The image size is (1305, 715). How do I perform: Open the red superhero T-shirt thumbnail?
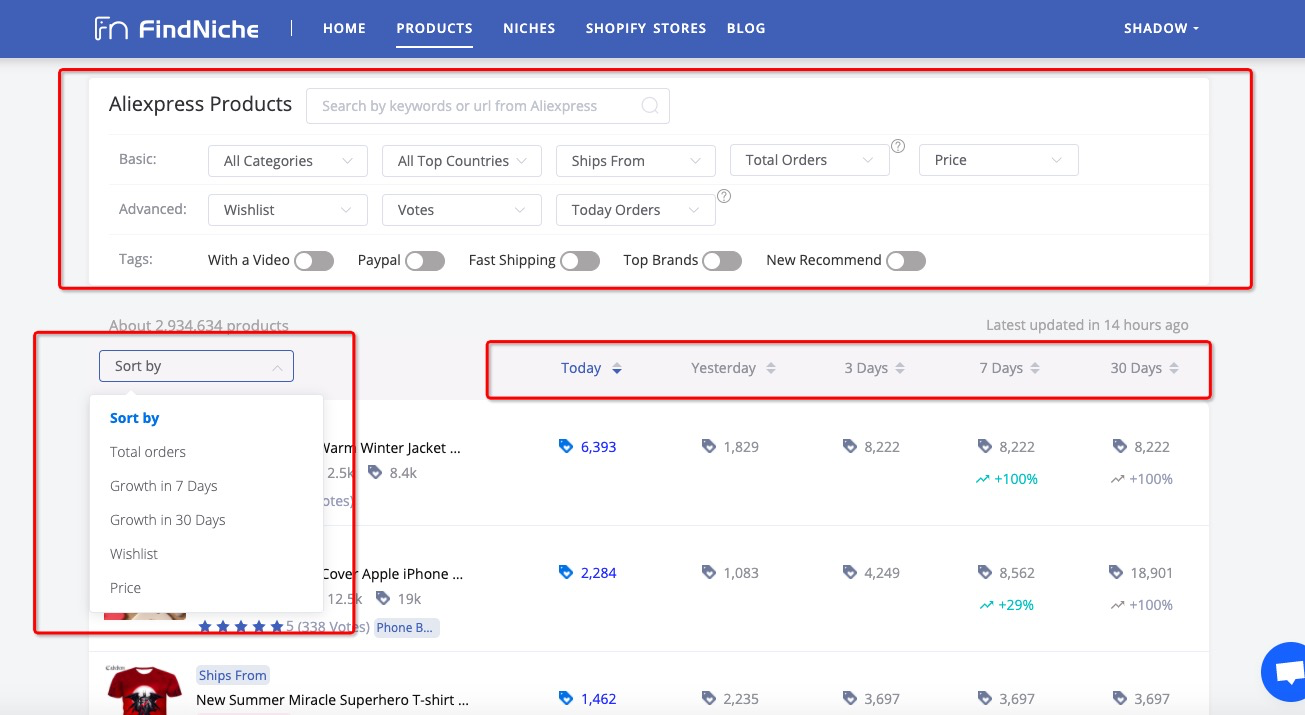(x=145, y=690)
